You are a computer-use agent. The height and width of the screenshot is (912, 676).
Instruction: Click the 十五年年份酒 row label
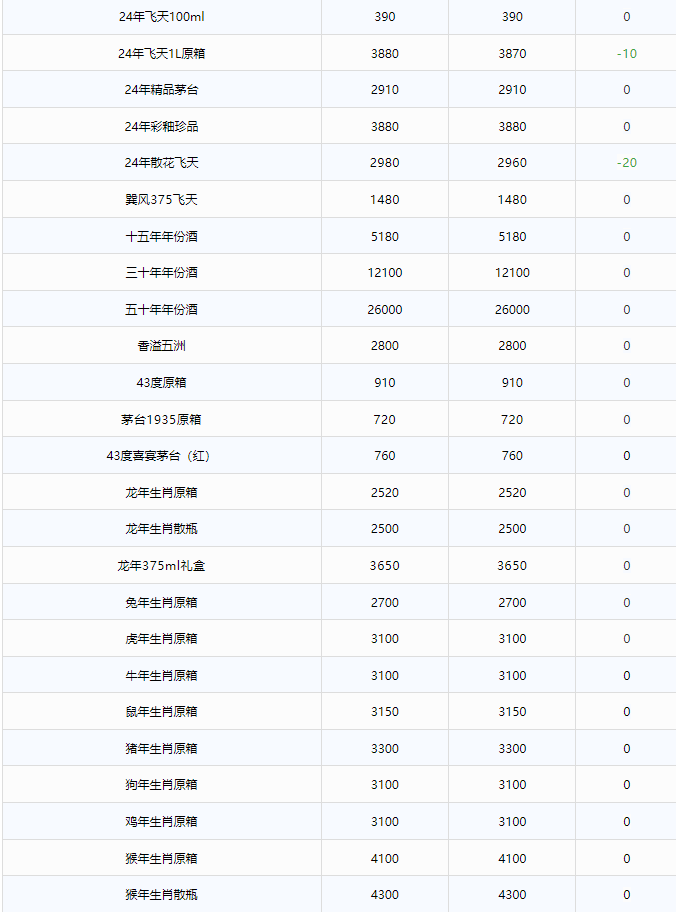click(x=161, y=236)
